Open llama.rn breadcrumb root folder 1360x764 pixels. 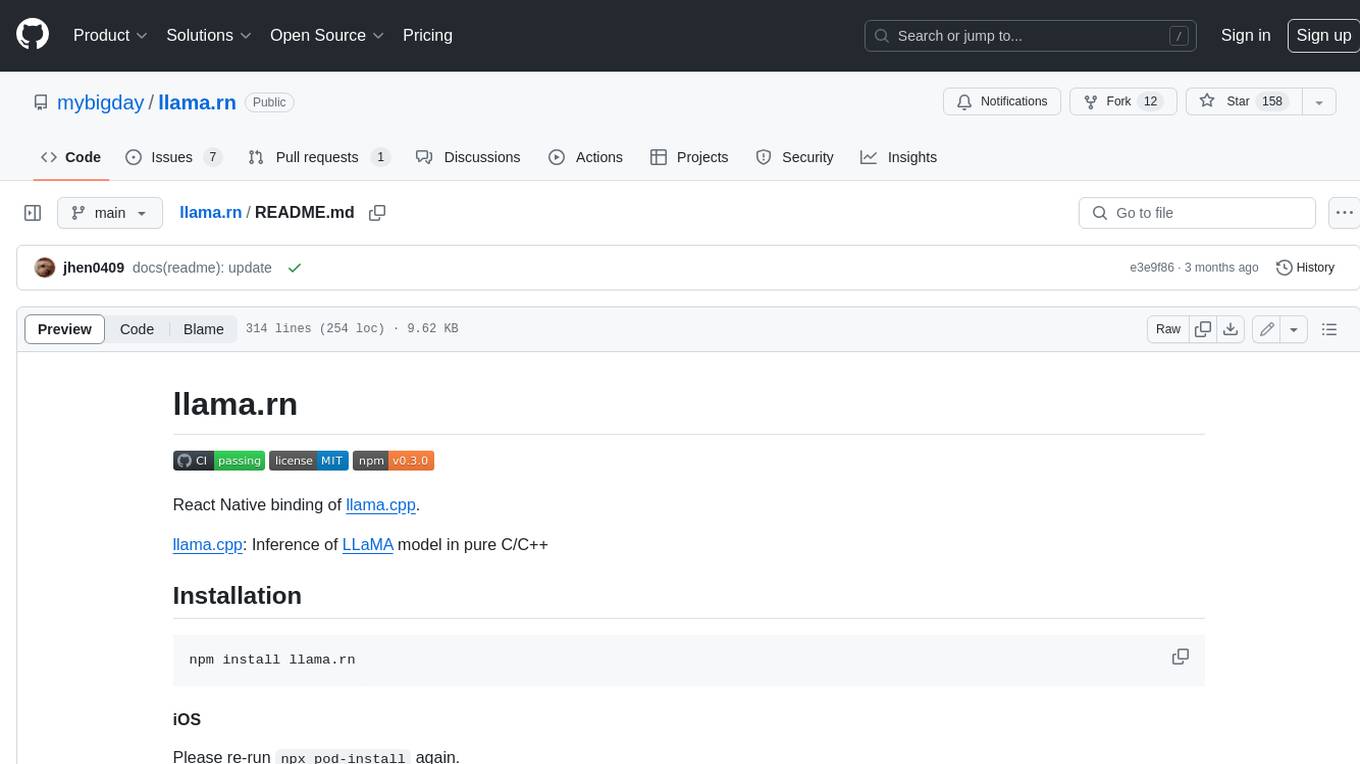pyautogui.click(x=210, y=212)
